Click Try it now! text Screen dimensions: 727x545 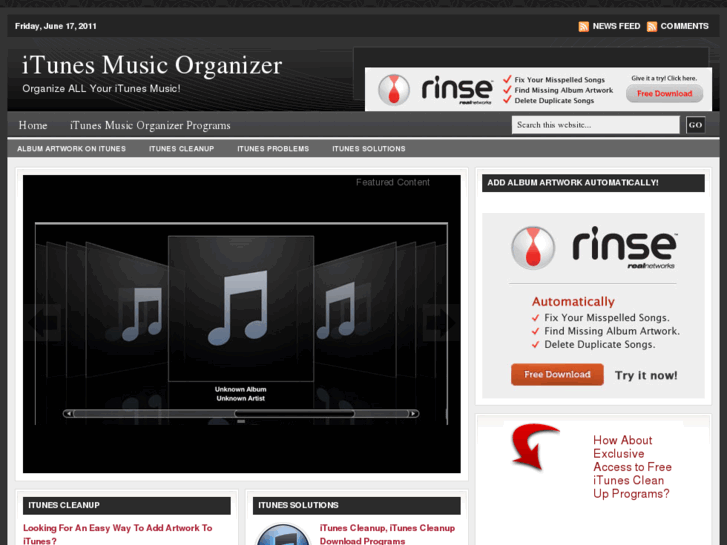click(x=646, y=375)
